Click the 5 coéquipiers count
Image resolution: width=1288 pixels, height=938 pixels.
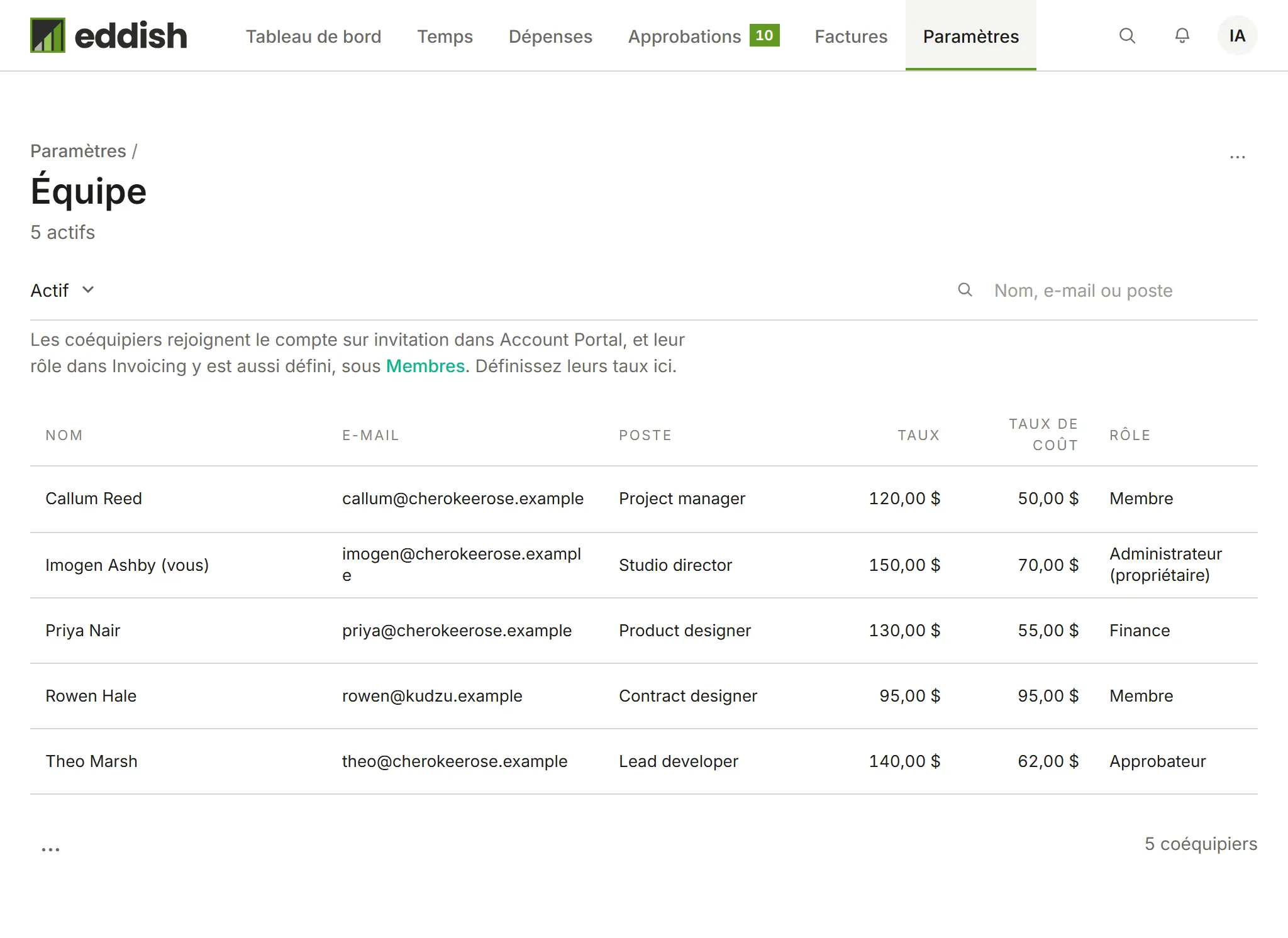(1201, 844)
